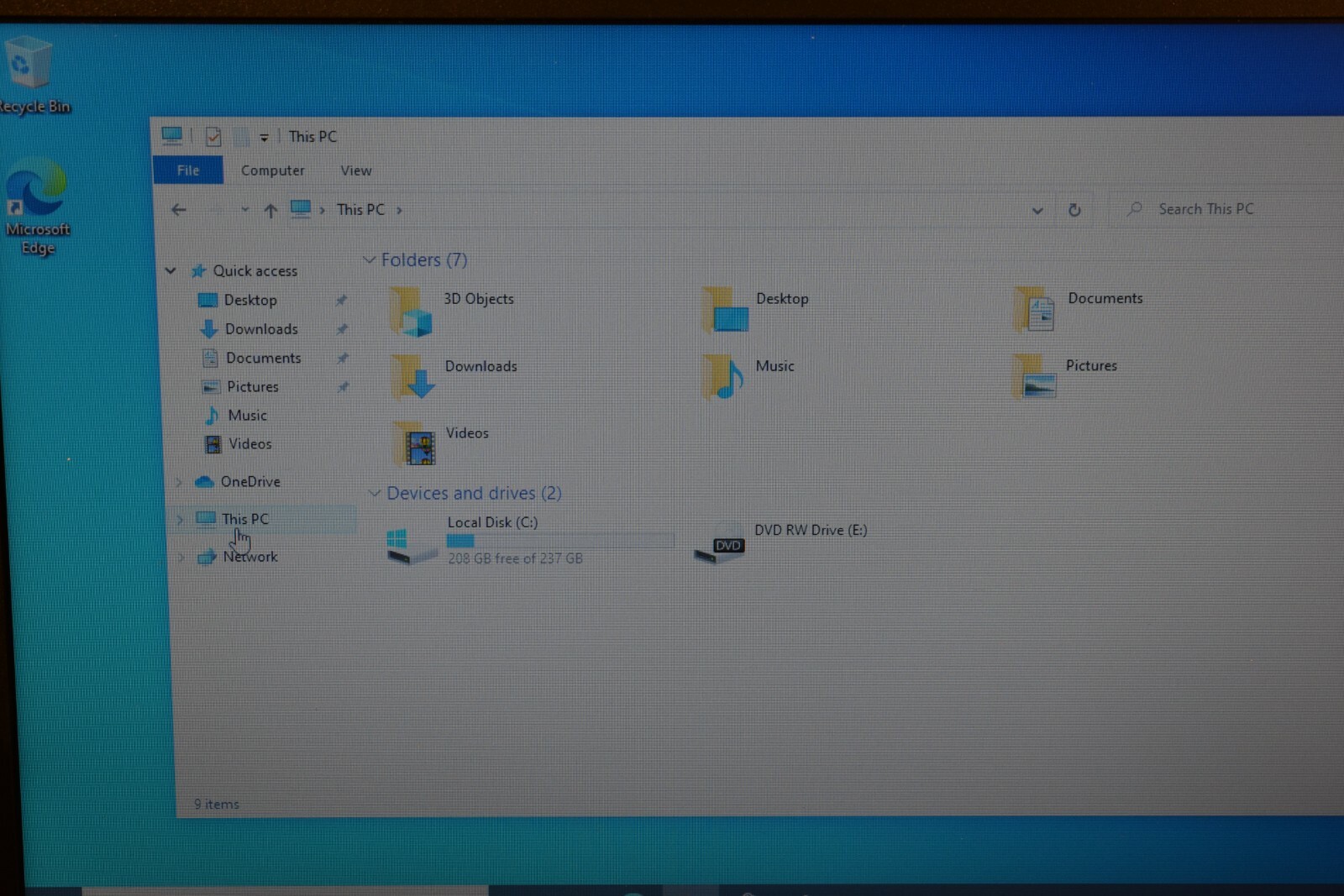
Task: Click the pin icon next to Documents
Action: pyautogui.click(x=343, y=358)
